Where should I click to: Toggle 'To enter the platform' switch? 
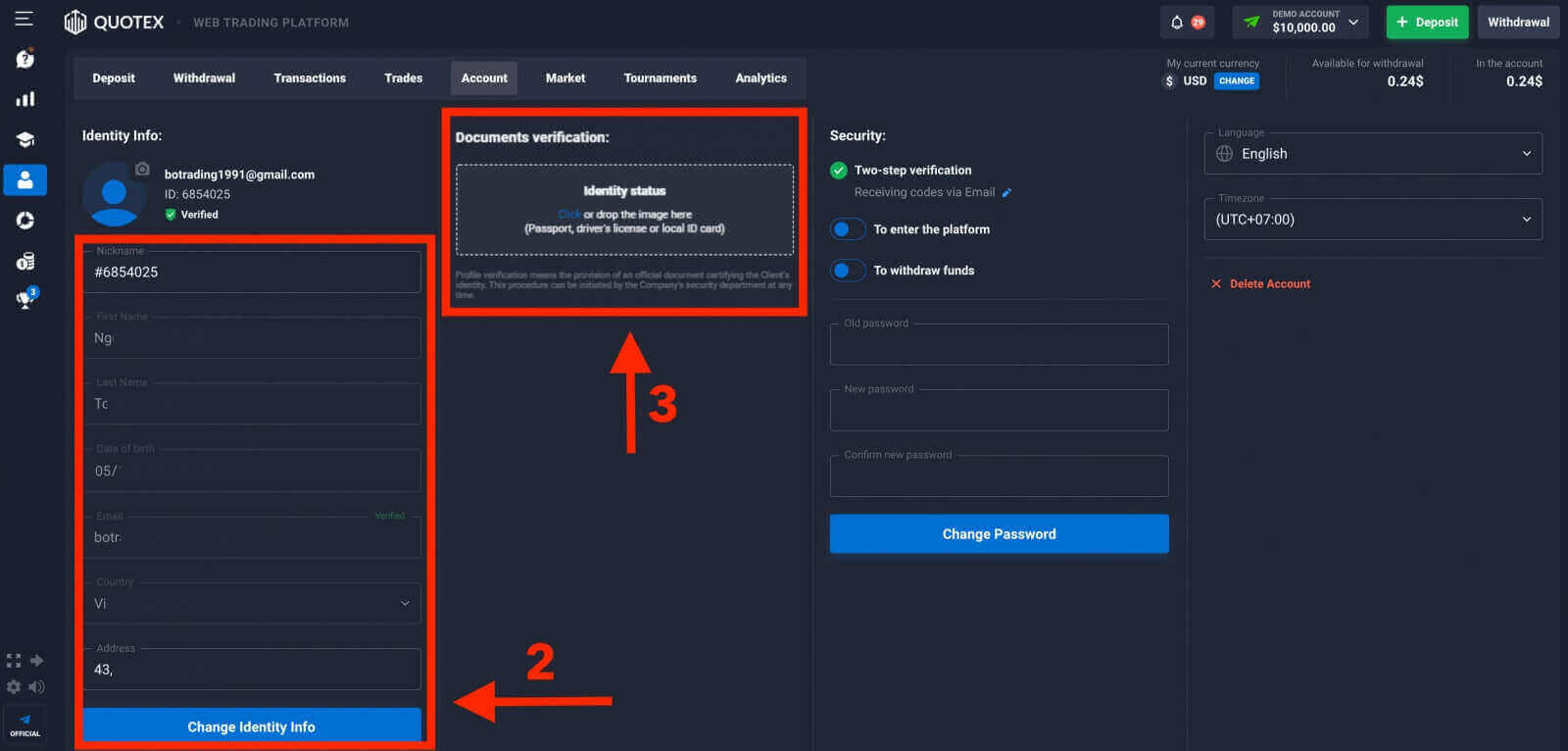[x=847, y=229]
